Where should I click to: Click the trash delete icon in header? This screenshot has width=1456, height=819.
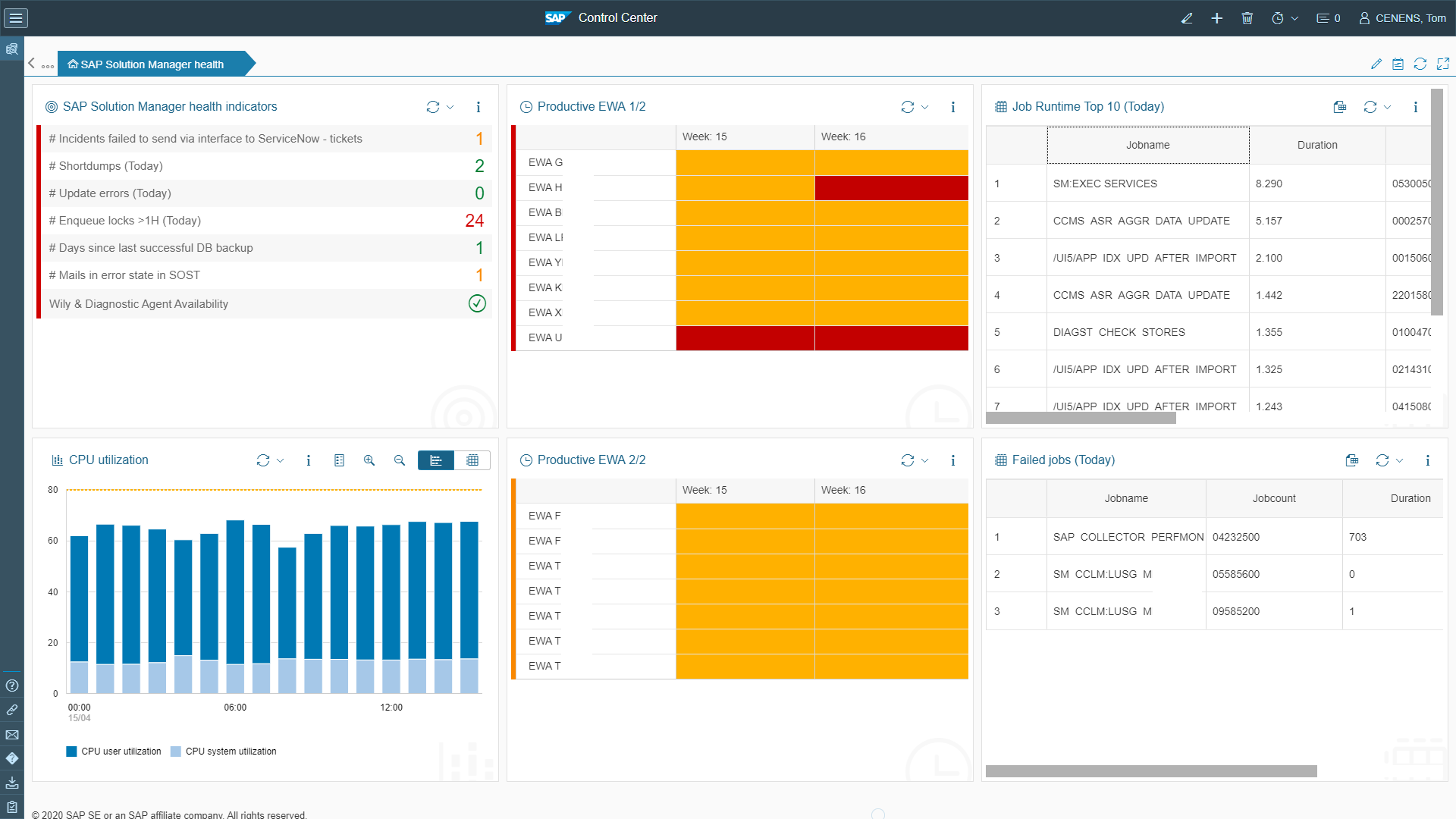1247,18
